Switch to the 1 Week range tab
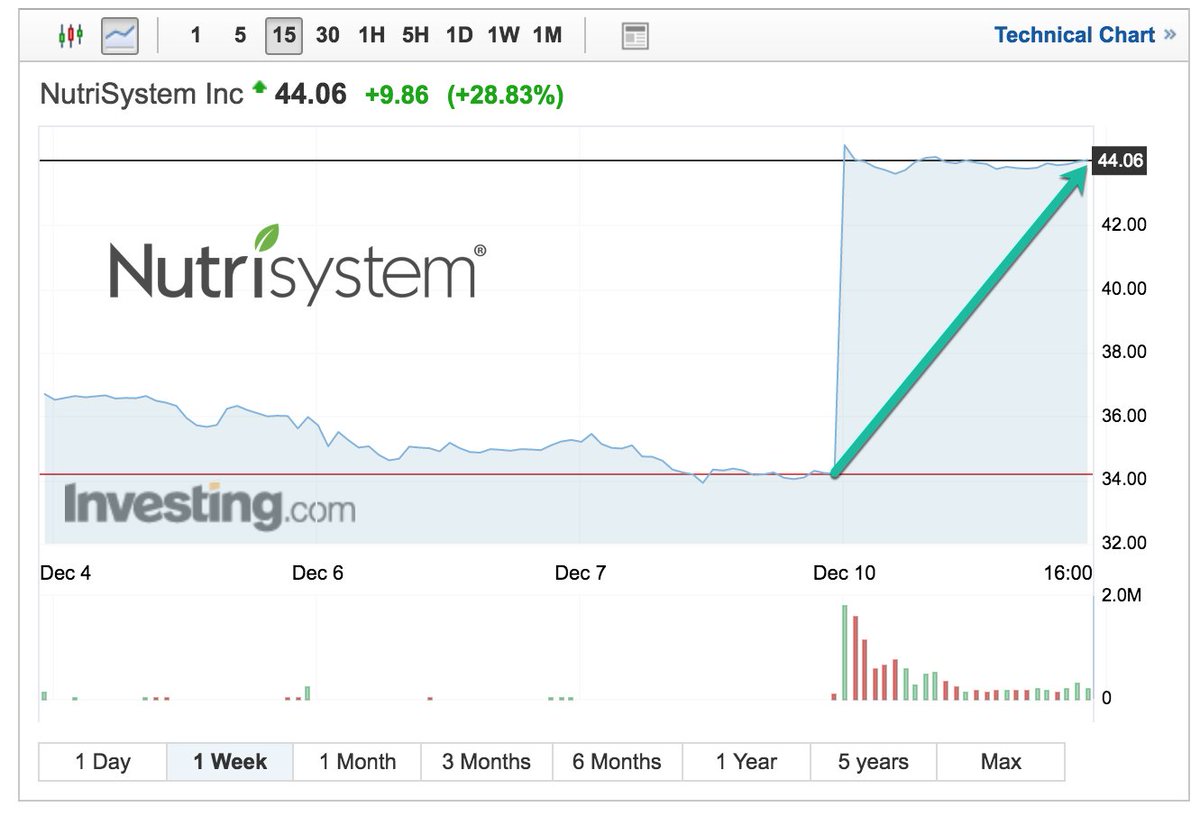This screenshot has width=1200, height=816. click(x=230, y=762)
